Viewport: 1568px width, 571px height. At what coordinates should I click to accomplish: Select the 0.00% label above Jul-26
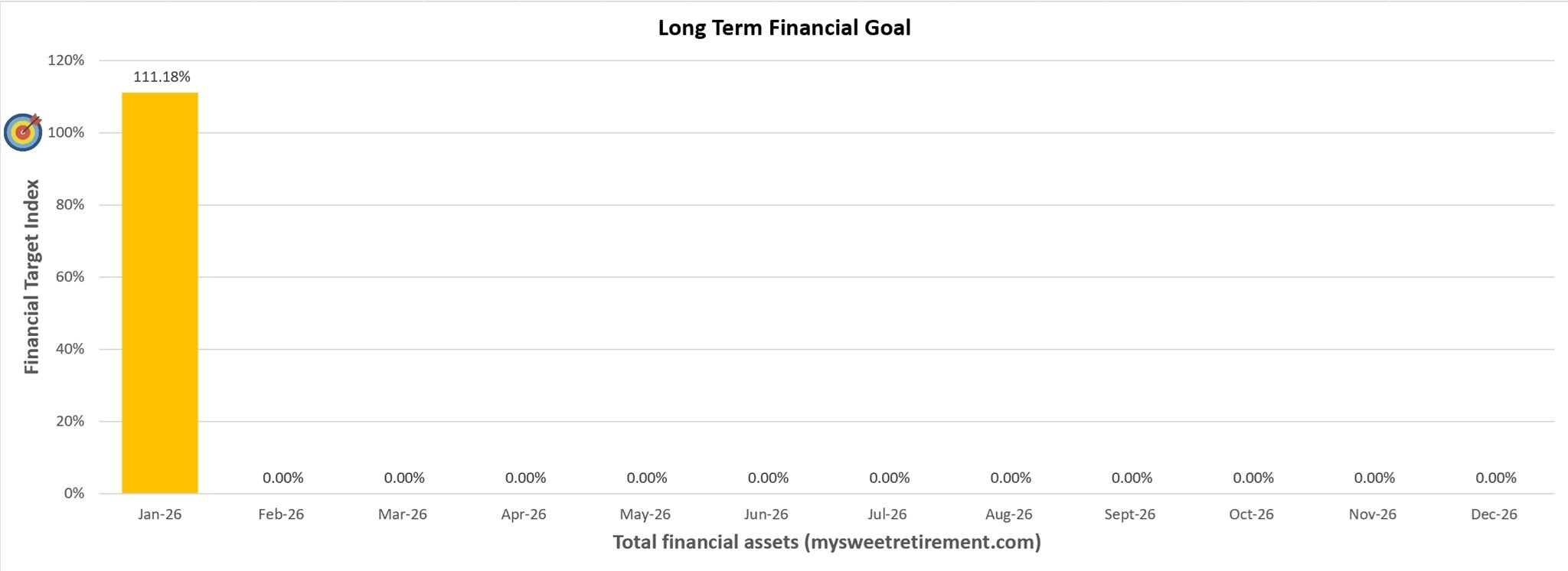pos(889,478)
